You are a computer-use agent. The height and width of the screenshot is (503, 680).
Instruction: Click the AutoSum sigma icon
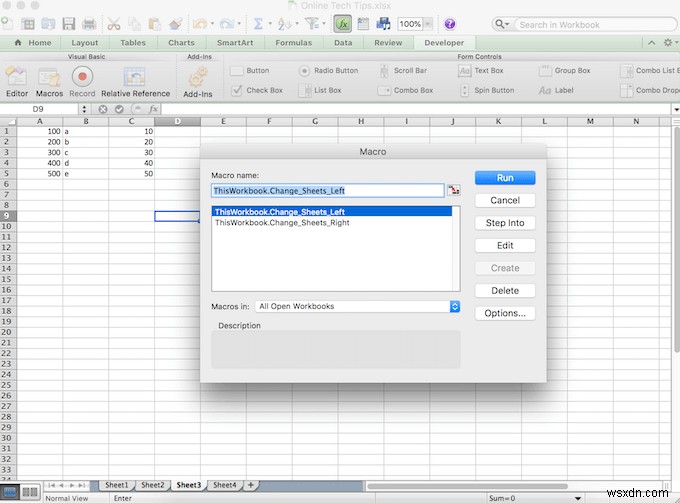(x=258, y=24)
